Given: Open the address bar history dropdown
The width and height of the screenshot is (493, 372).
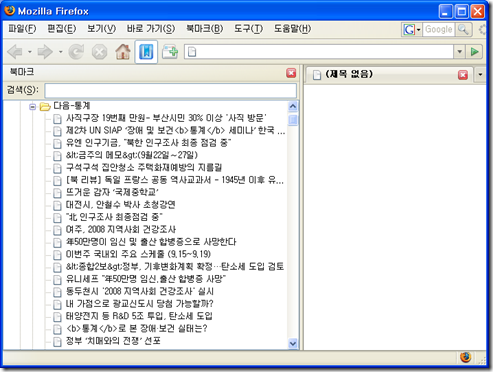Looking at the screenshot, I should 460,52.
